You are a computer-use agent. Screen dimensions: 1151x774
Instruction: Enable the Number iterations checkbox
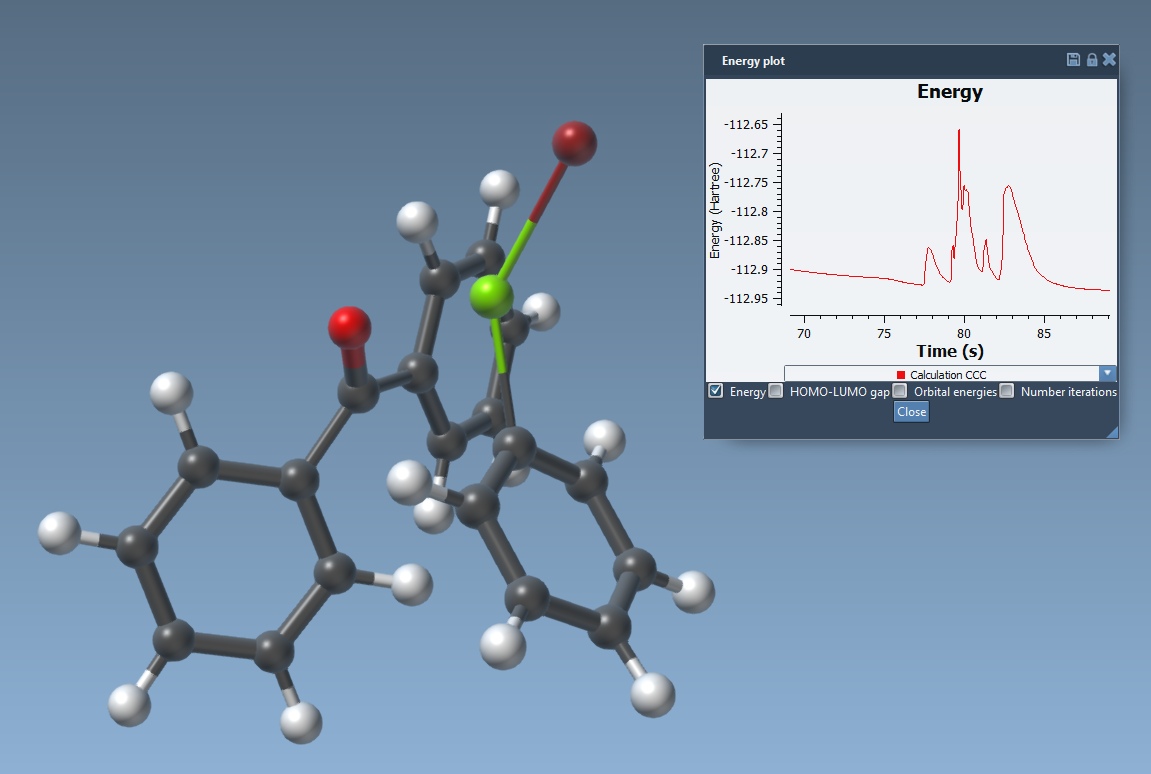tap(1007, 391)
